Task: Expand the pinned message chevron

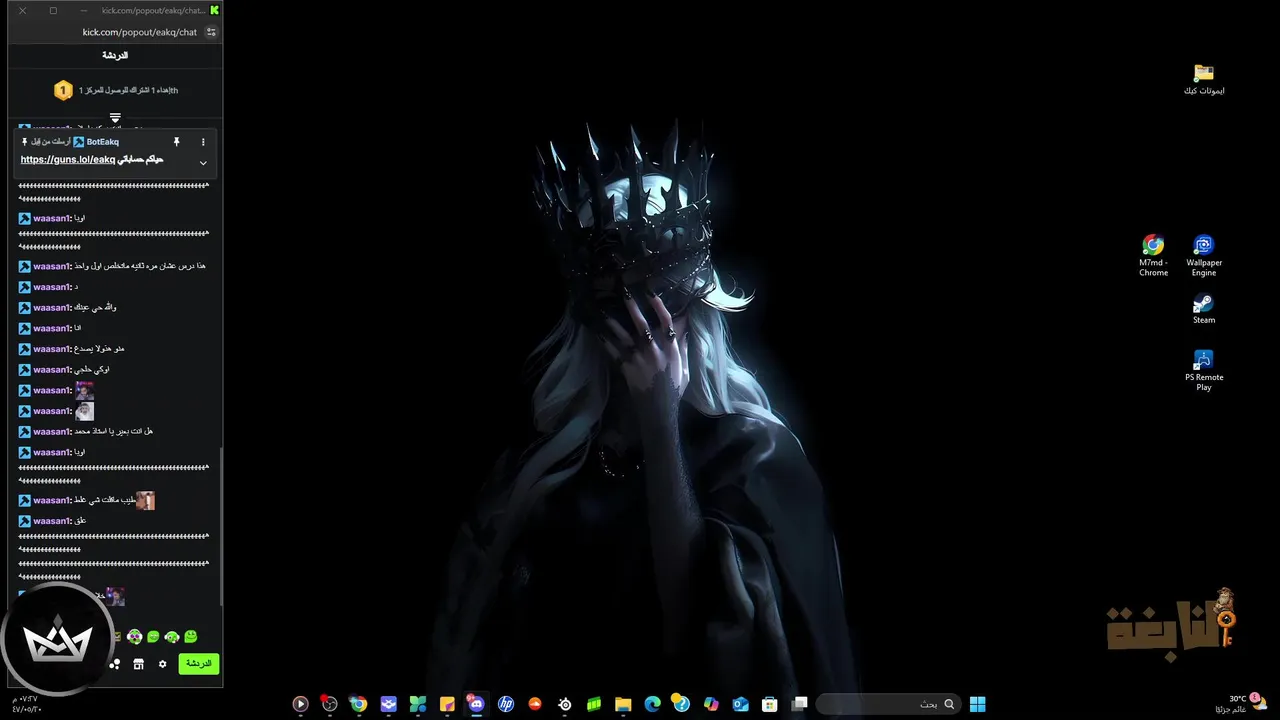Action: tap(203, 163)
